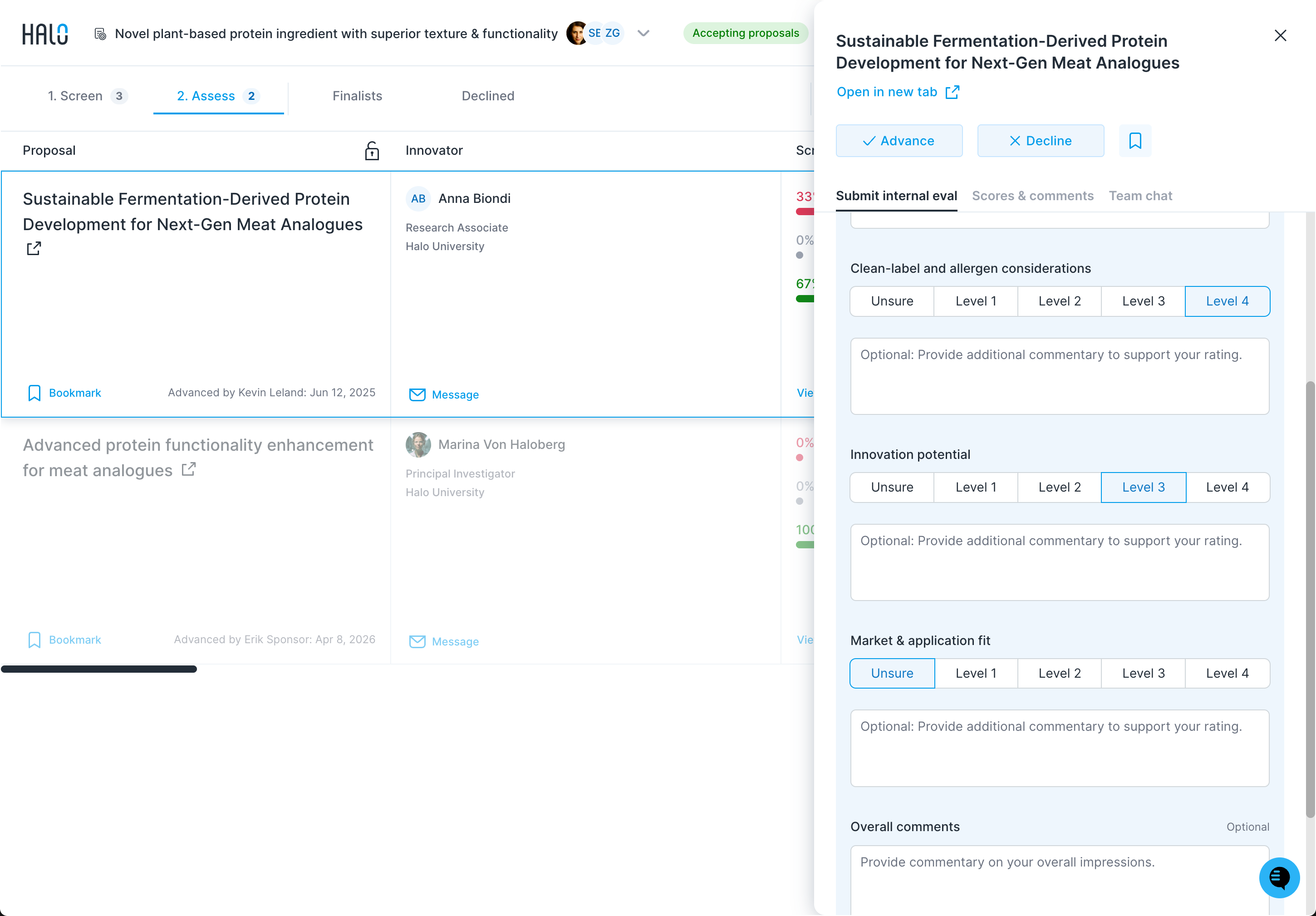Screen dimensions: 1316x916
Task: Select Level 3 for Market & application fit
Action: 1143,674
